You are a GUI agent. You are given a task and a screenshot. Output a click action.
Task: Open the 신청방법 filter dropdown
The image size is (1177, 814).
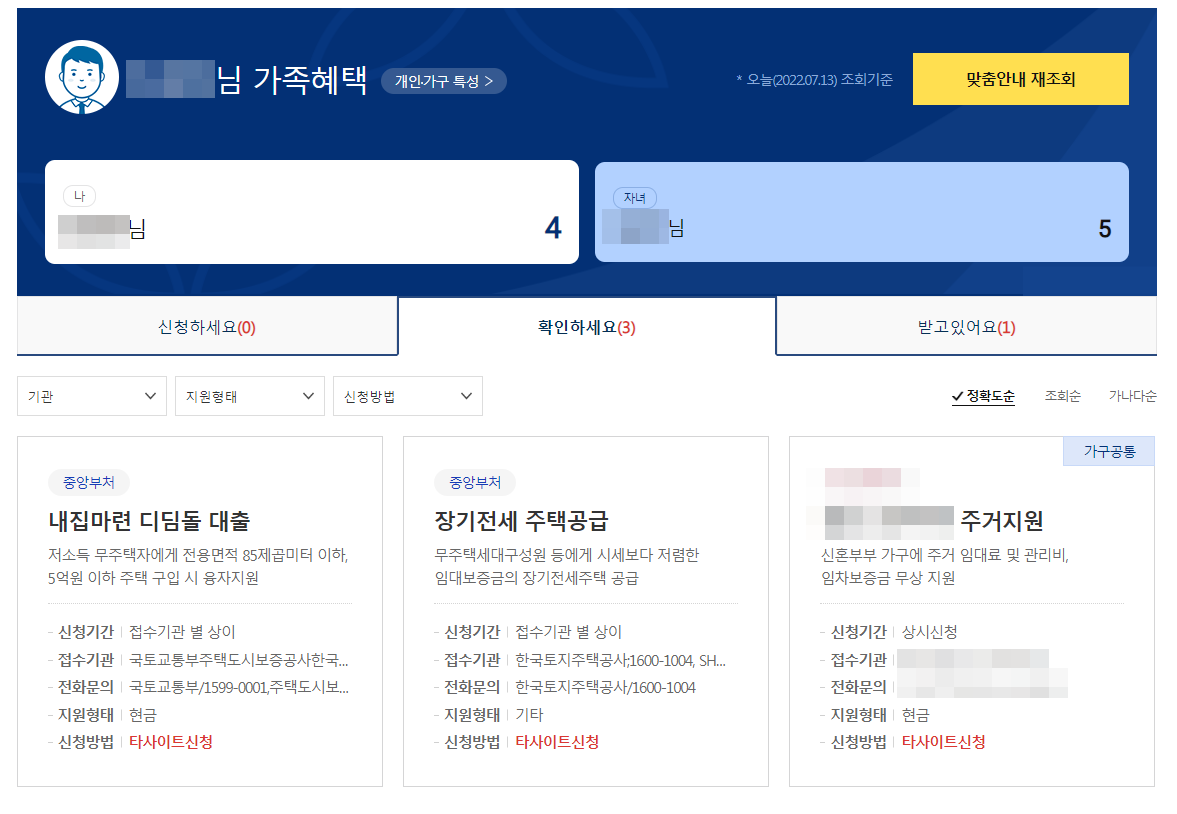tap(408, 396)
